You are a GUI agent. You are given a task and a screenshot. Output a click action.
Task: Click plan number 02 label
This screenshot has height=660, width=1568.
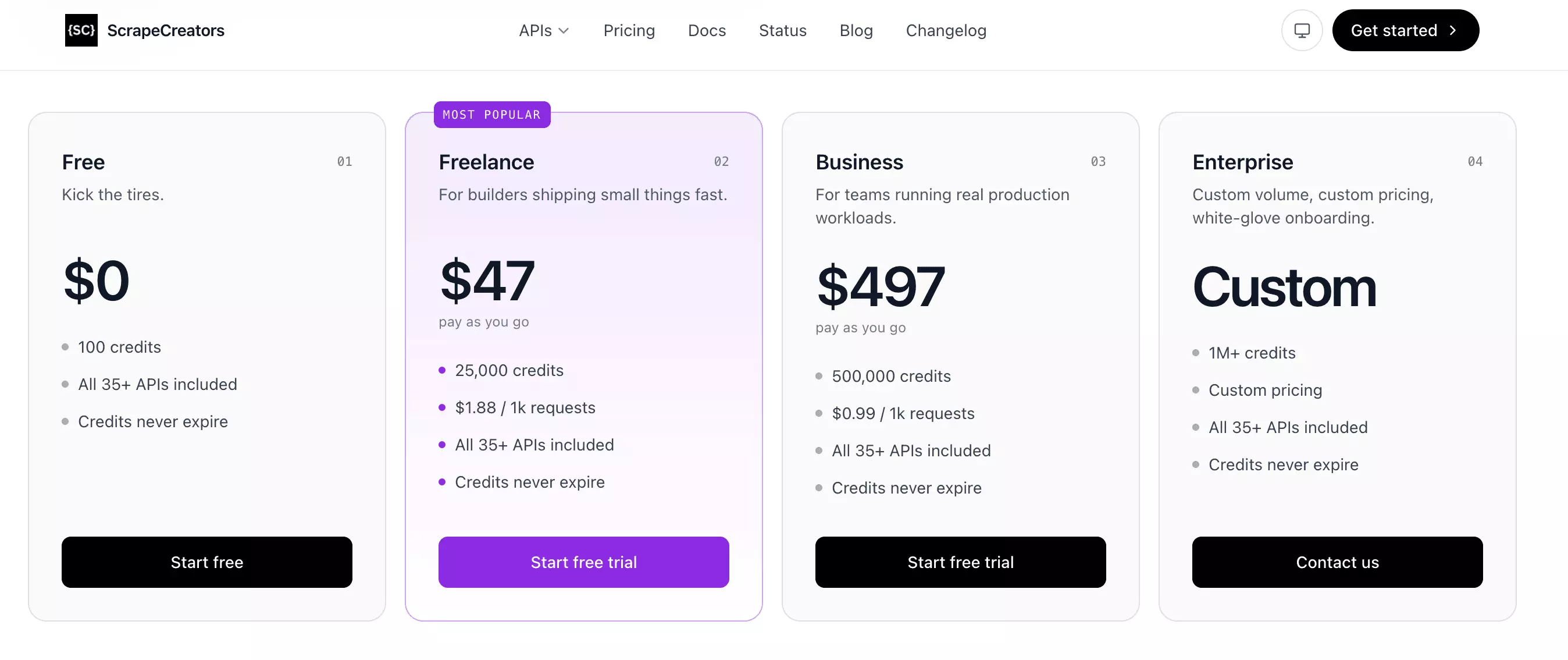[721, 161]
